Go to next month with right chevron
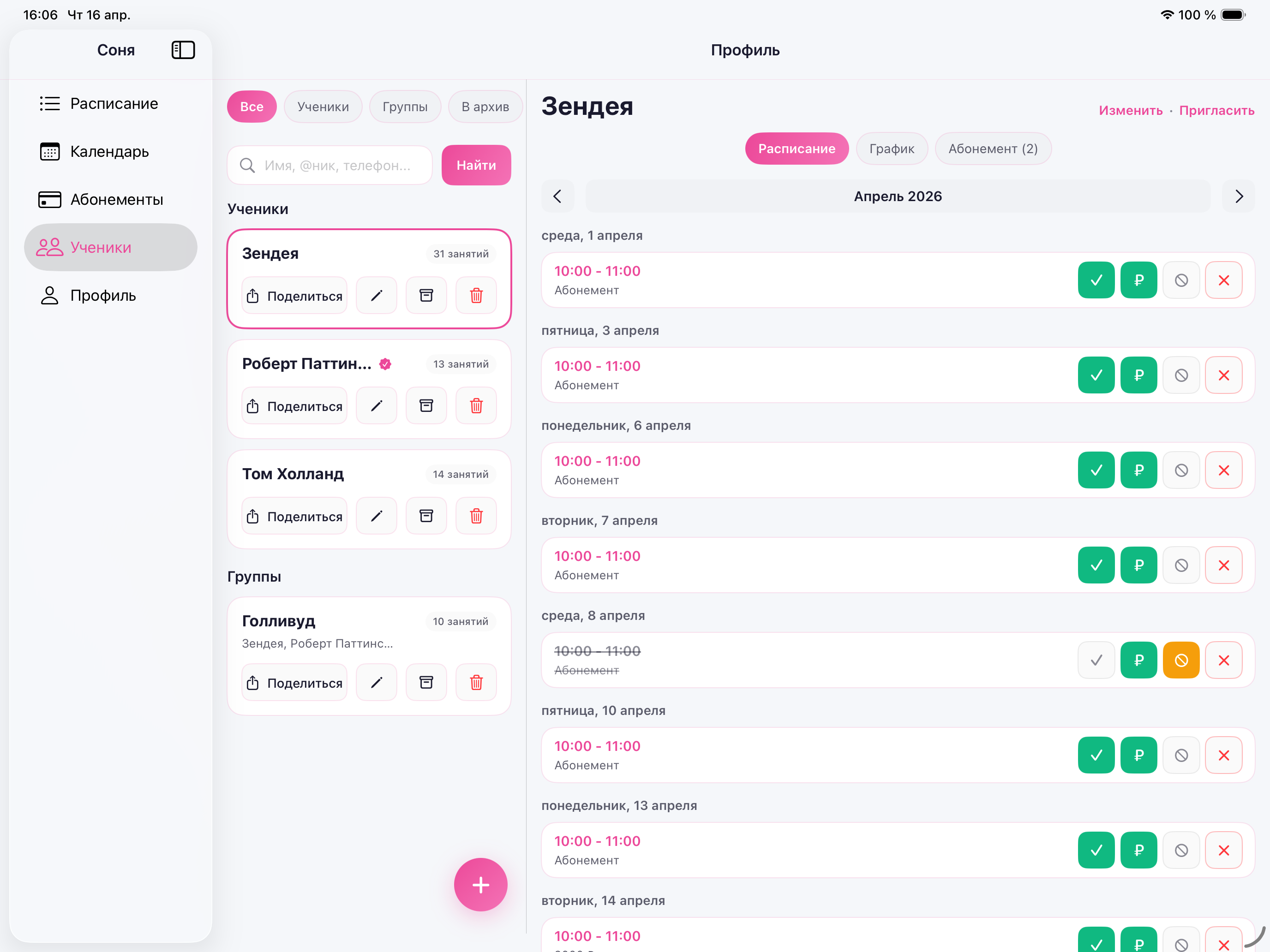 [1239, 196]
